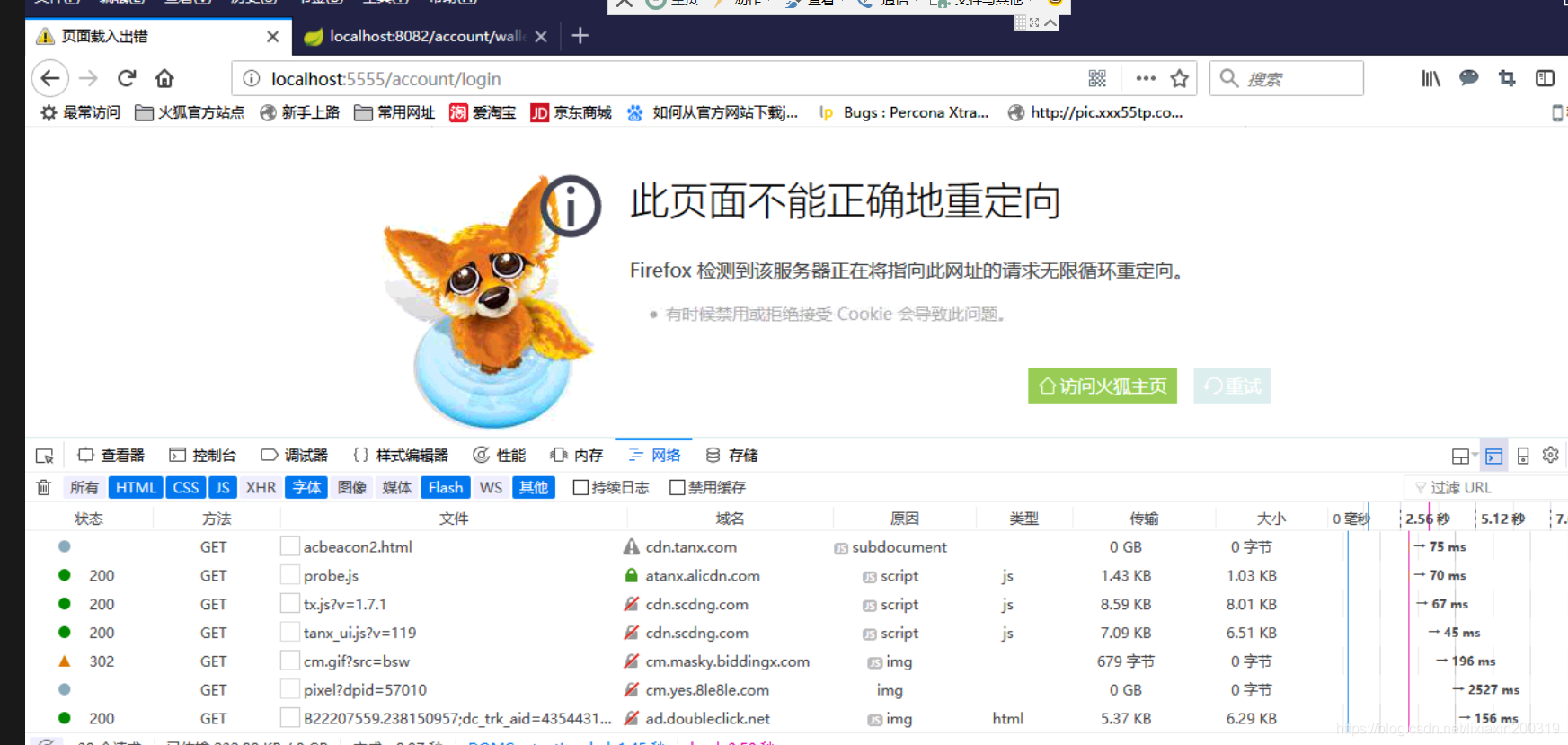Click the chat bubble toolbar icon
Viewport: 1568px width, 745px height.
click(1469, 78)
